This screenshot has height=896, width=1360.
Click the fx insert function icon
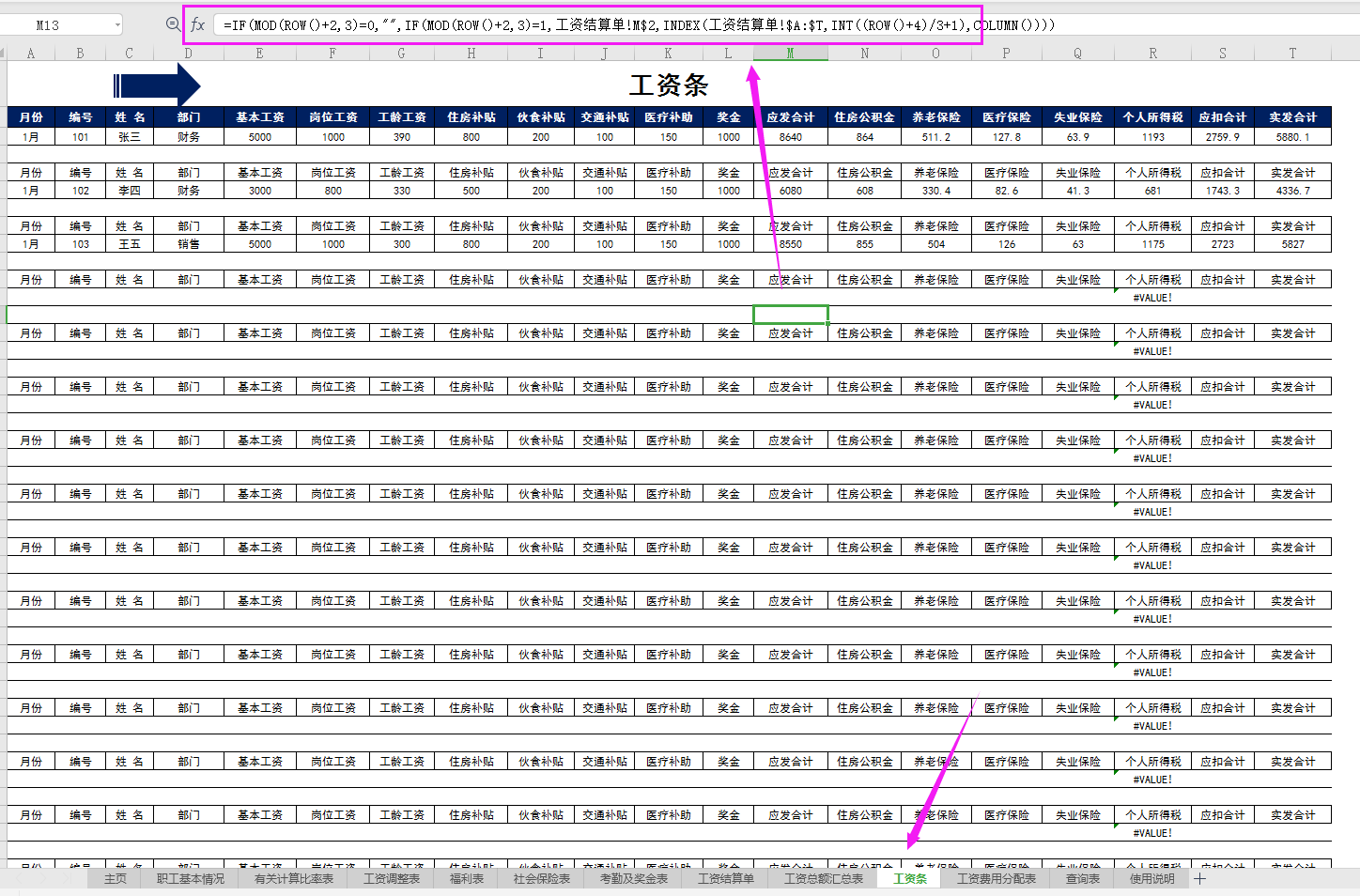click(197, 24)
